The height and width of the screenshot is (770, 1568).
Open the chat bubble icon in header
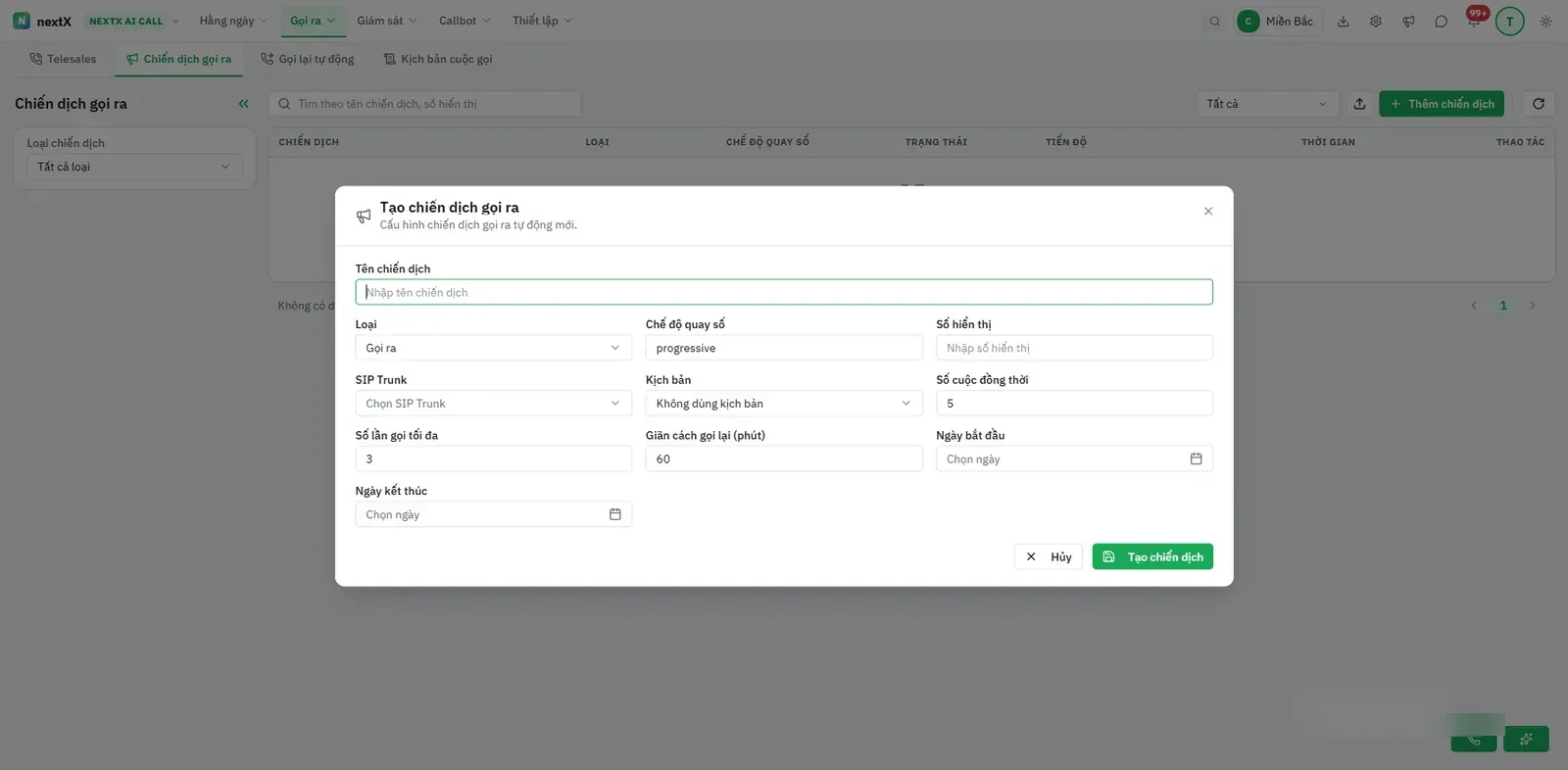tap(1441, 22)
